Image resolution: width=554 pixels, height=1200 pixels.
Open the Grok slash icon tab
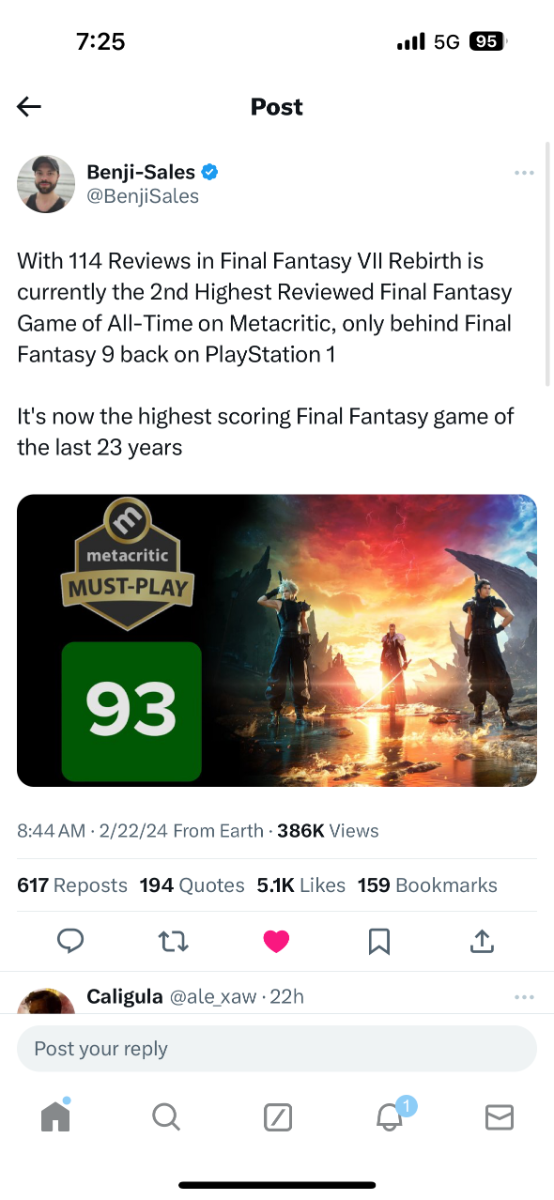[277, 1117]
